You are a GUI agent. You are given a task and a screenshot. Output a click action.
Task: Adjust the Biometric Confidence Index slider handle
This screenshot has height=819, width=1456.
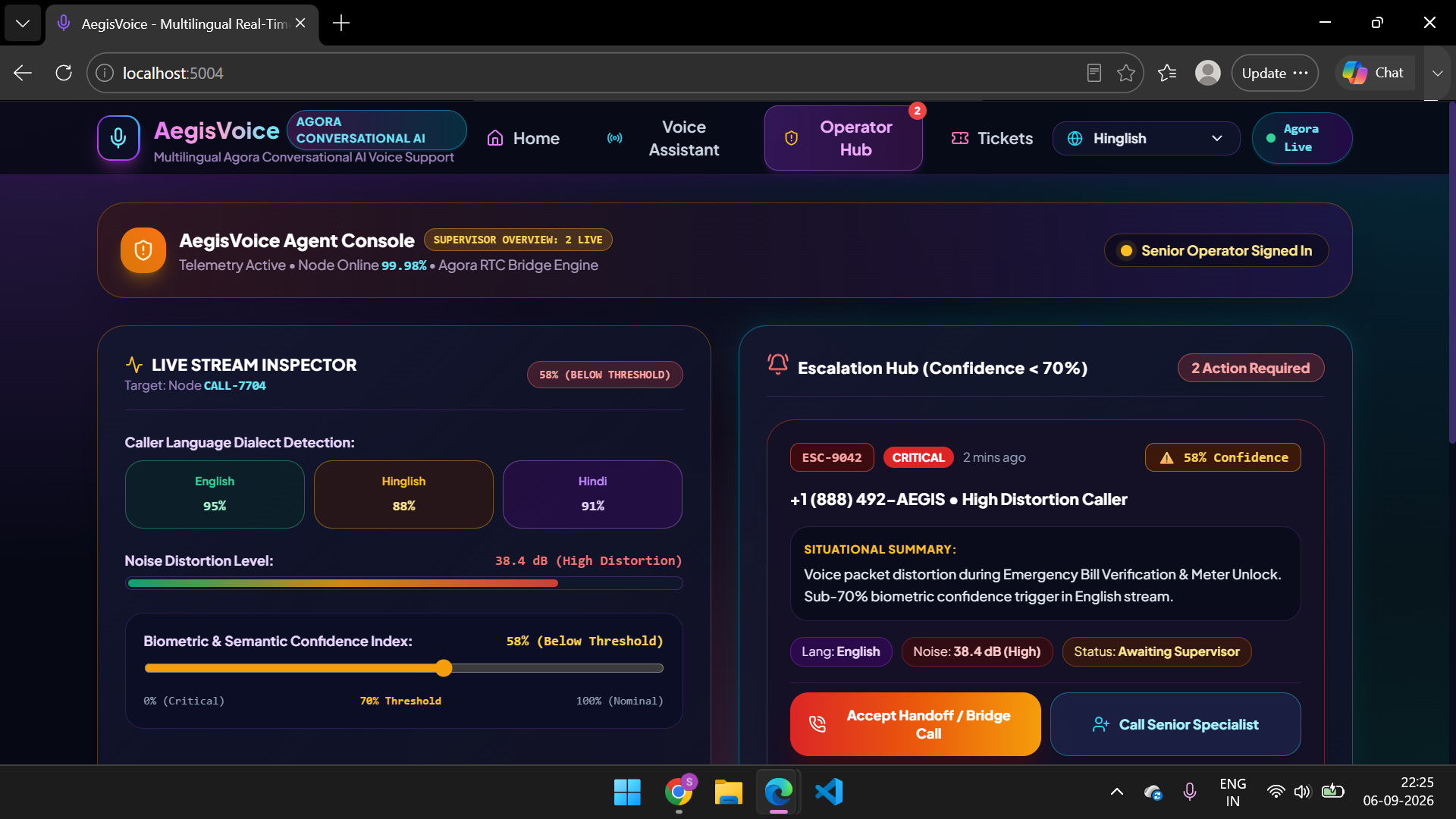(x=444, y=668)
